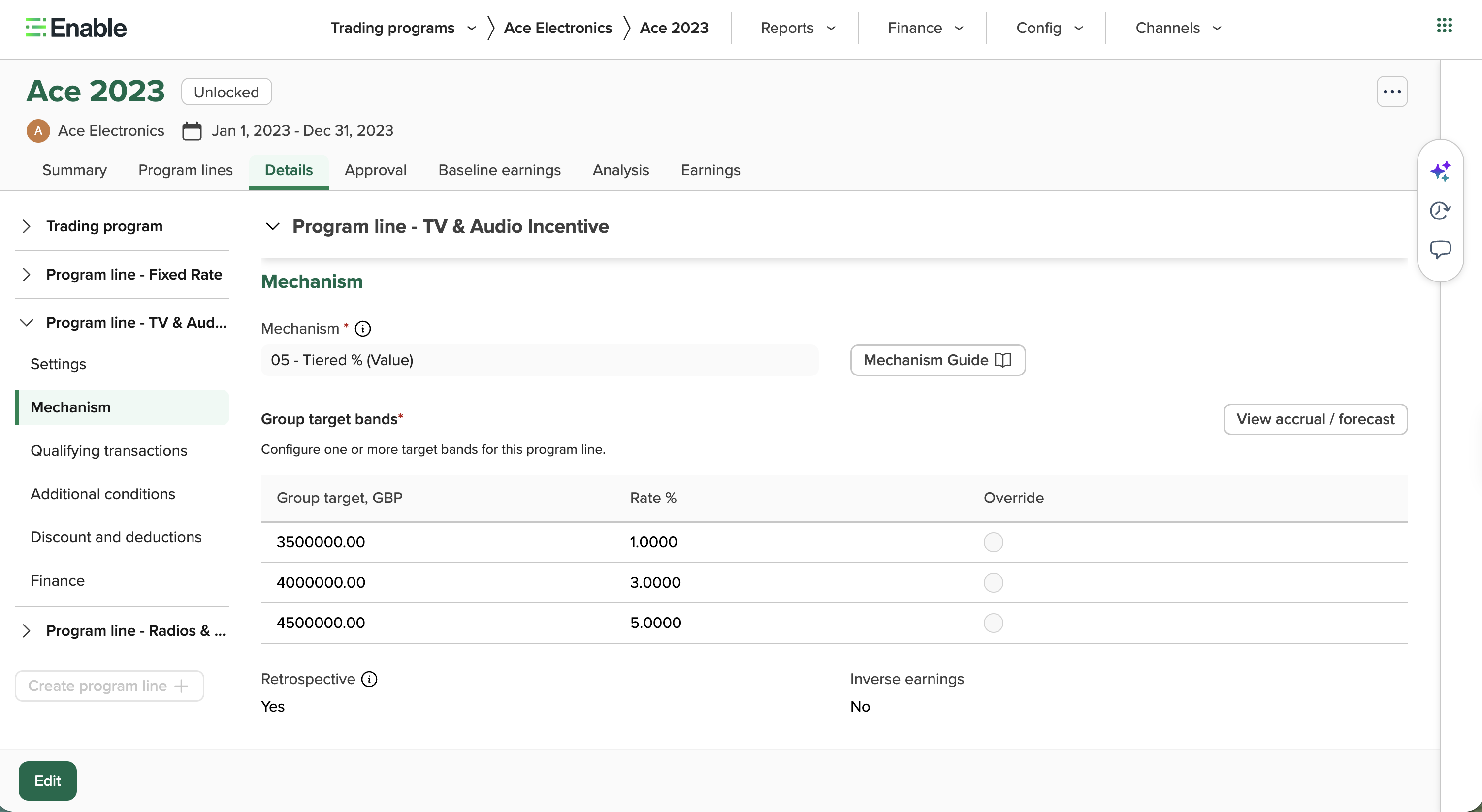Open the comments speech bubble icon

click(1440, 250)
